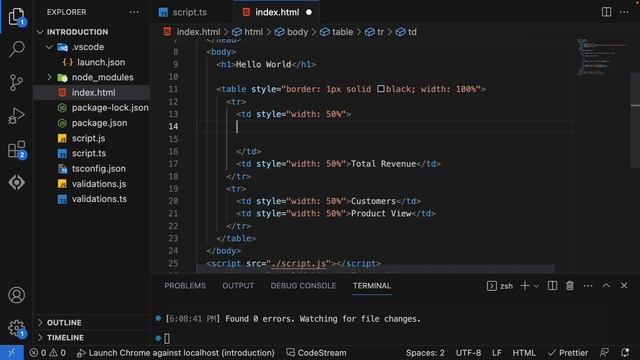Open the remote window indicator
The height and width of the screenshot is (360, 640).
pyautogui.click(x=11, y=353)
